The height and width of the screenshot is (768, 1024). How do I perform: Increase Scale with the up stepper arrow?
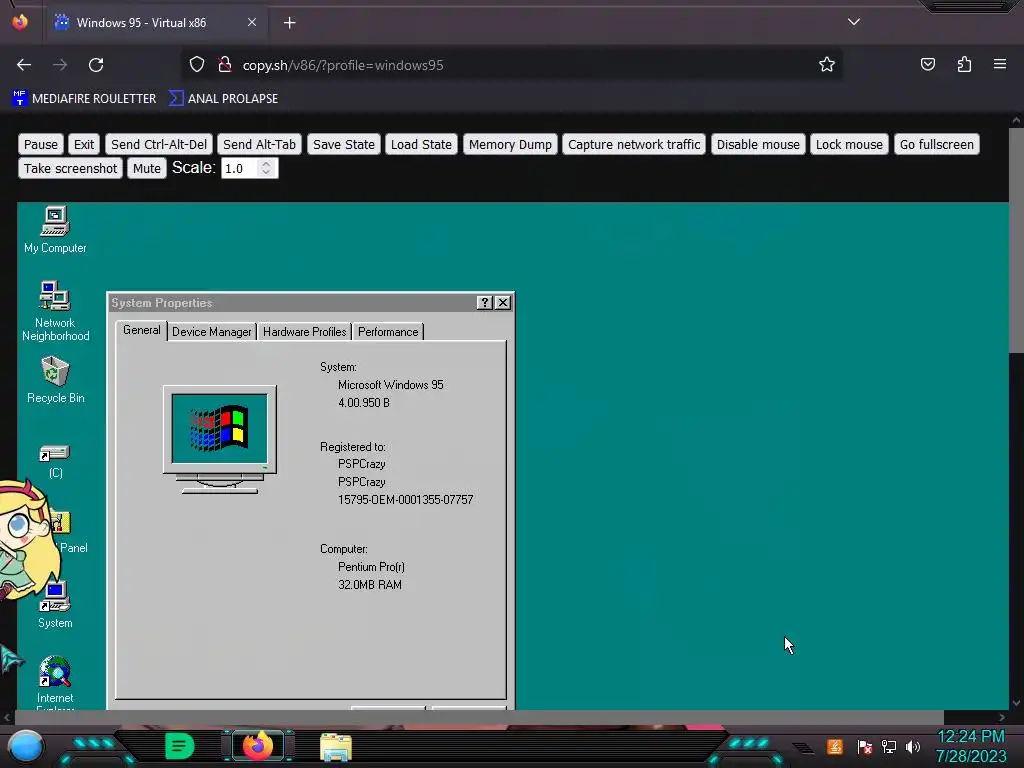coord(266,163)
